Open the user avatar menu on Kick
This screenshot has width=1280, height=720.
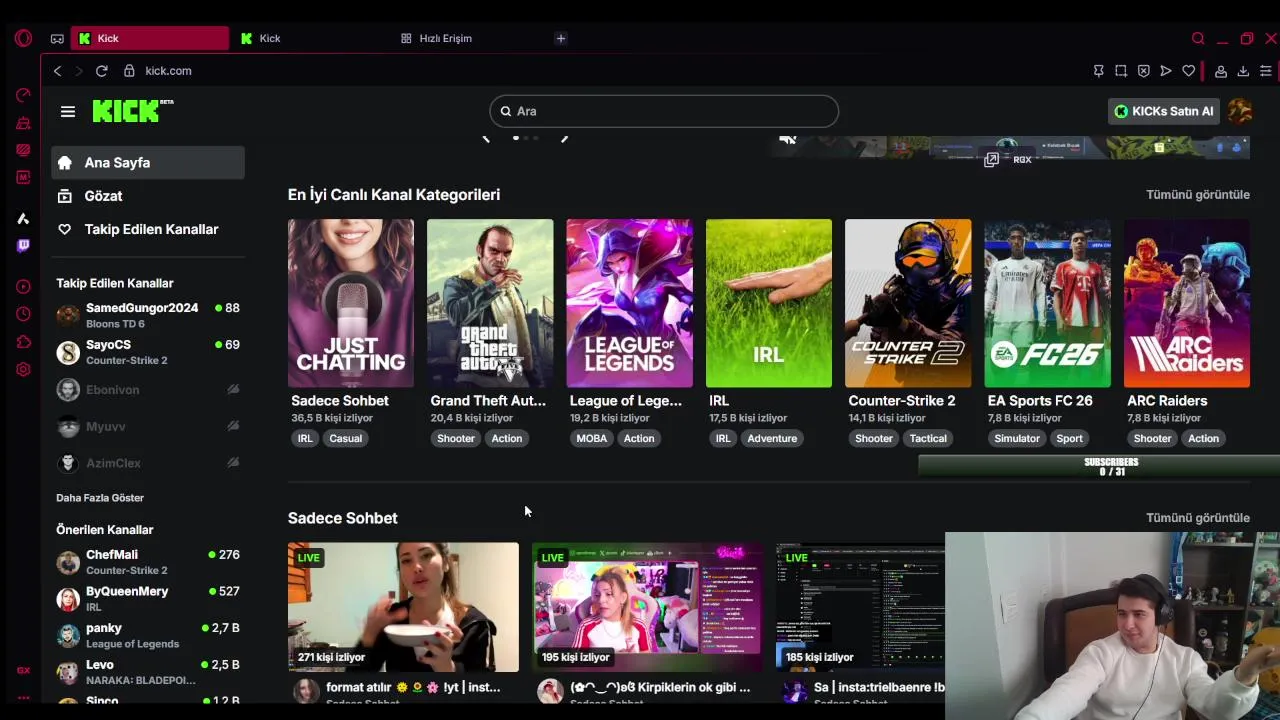pyautogui.click(x=1240, y=111)
